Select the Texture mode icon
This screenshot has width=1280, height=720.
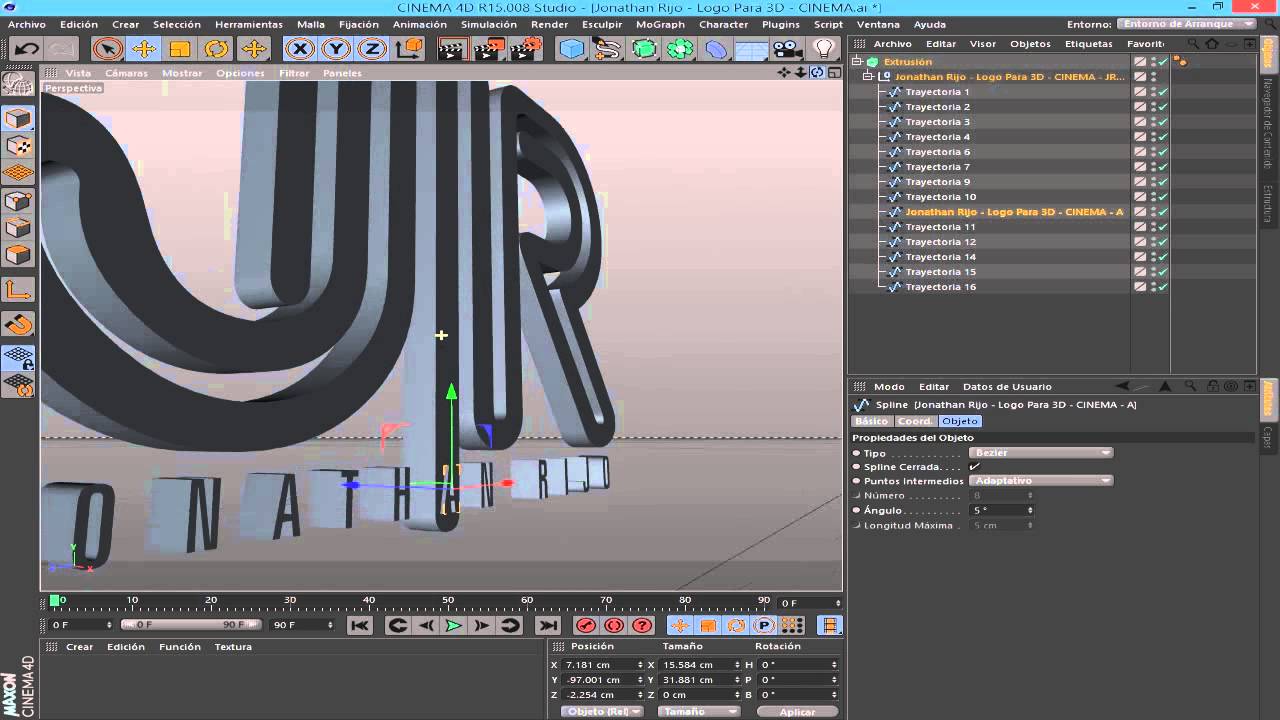point(19,146)
